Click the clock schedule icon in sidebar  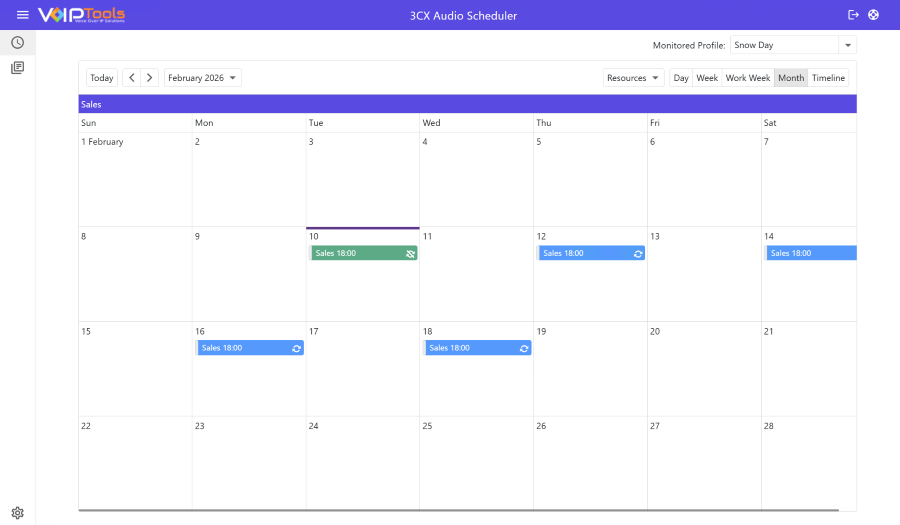click(17, 42)
